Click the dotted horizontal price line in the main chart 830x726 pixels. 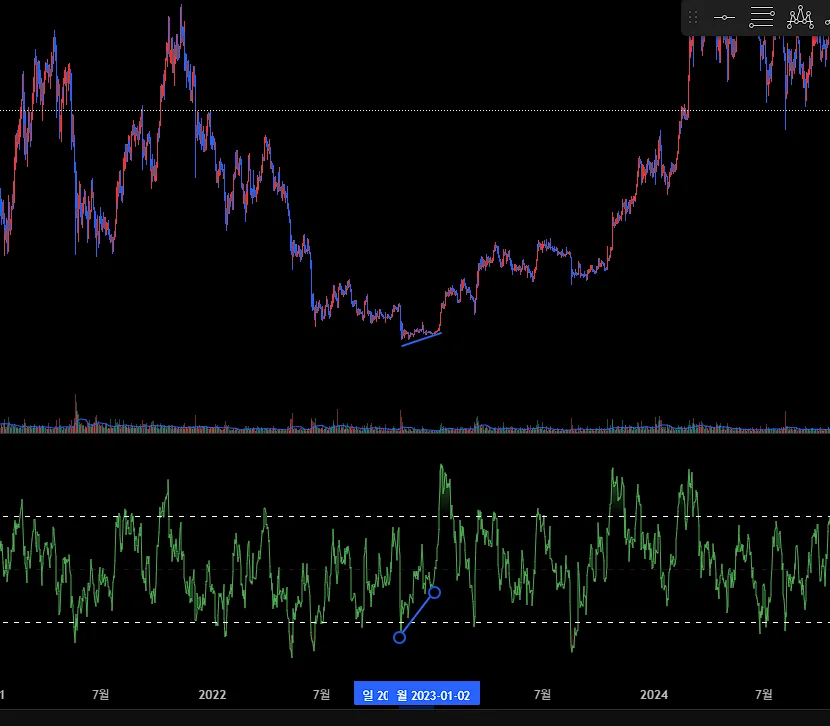(x=415, y=111)
